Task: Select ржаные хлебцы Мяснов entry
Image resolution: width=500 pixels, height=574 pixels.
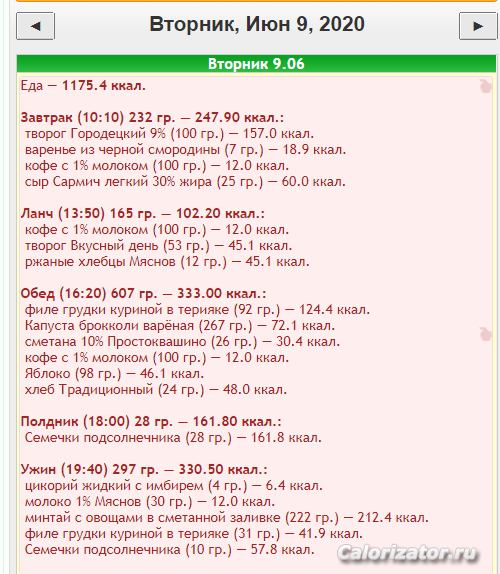Action: pos(167,262)
